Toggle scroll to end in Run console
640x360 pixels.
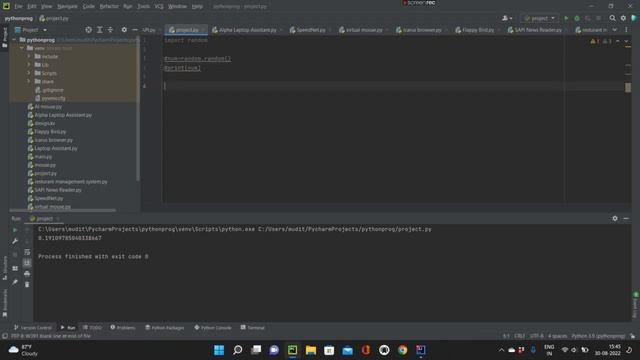27,263
